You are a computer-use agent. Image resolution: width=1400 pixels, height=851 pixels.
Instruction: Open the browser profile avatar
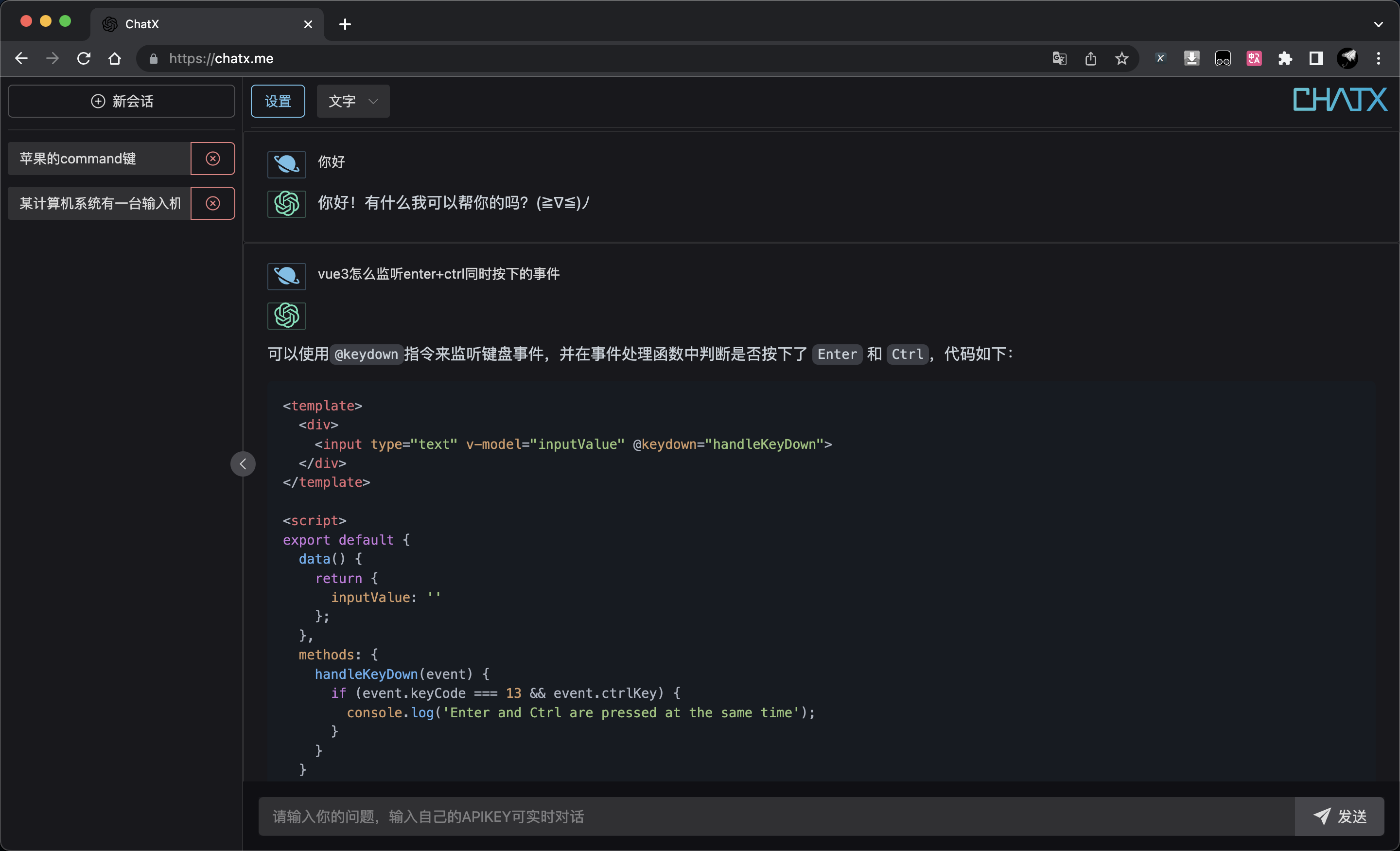coord(1347,58)
